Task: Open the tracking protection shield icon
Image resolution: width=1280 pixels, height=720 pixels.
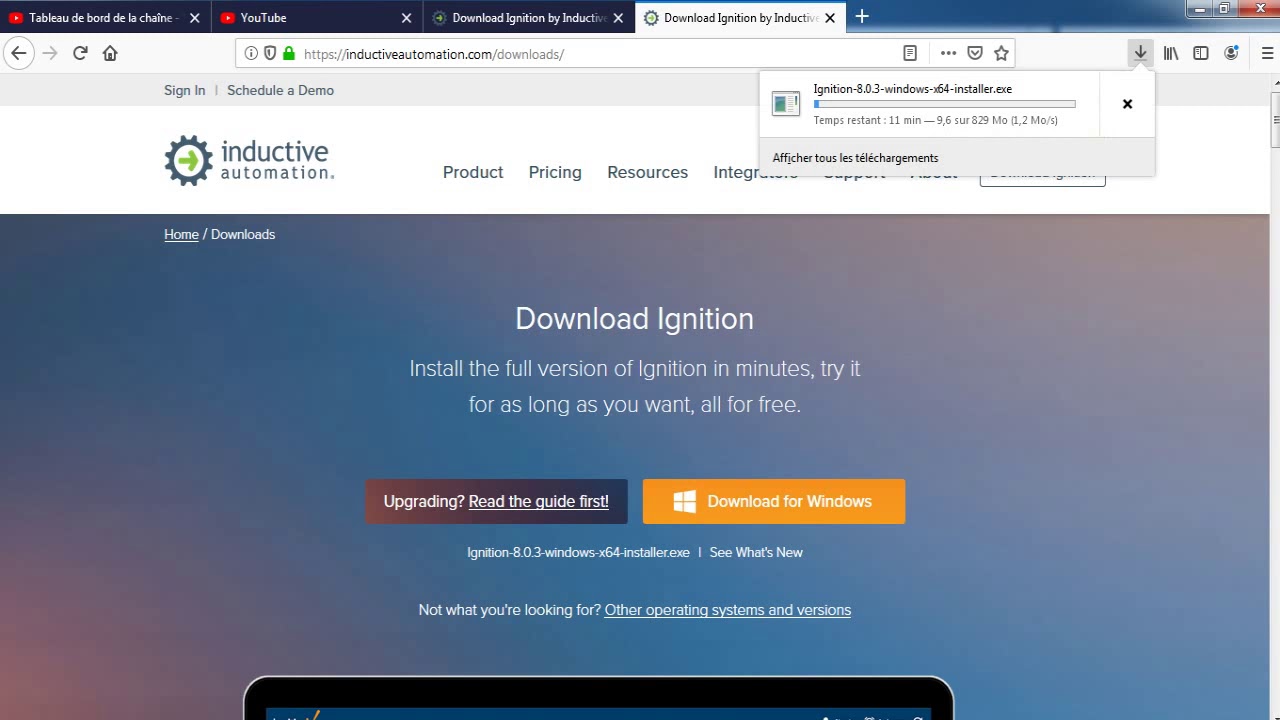Action: coord(270,54)
